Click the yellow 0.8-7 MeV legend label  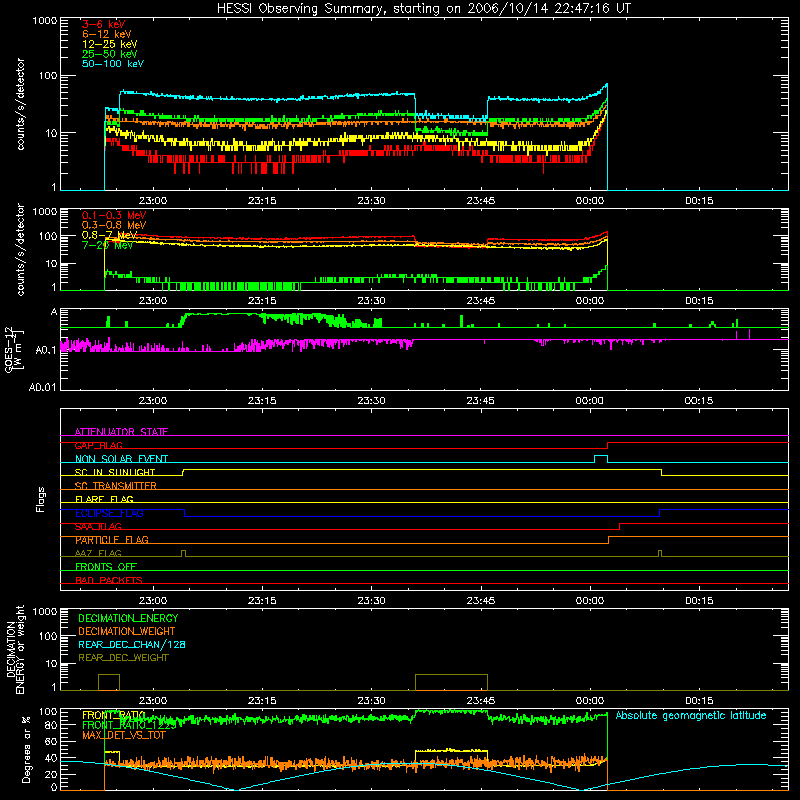[x=109, y=235]
